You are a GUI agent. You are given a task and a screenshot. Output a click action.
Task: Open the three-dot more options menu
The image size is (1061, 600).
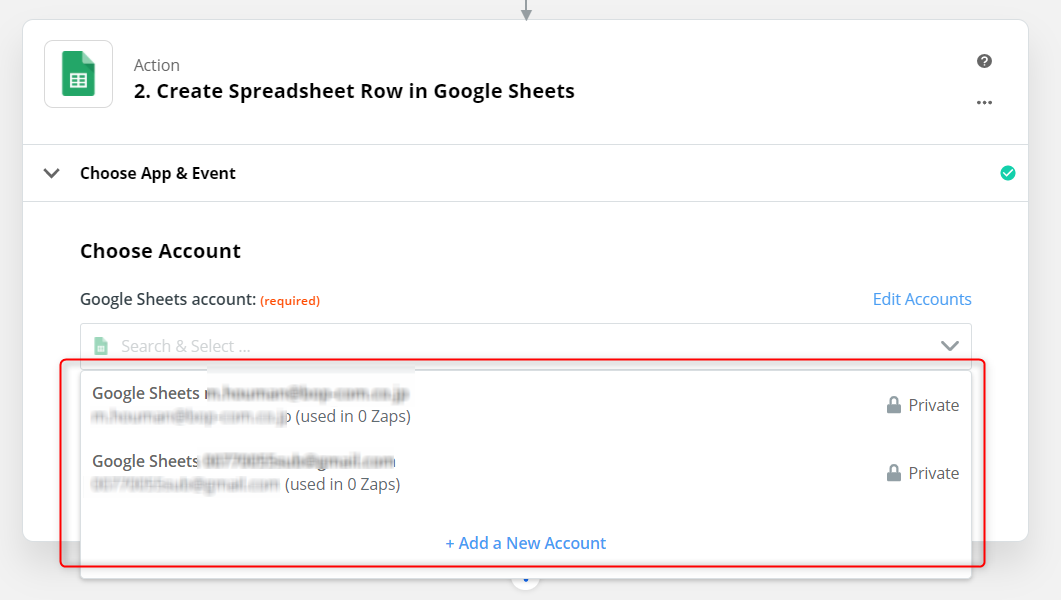pyautogui.click(x=984, y=102)
